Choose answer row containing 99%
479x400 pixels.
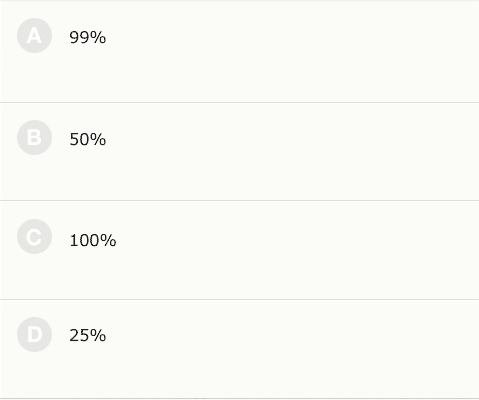239,52
